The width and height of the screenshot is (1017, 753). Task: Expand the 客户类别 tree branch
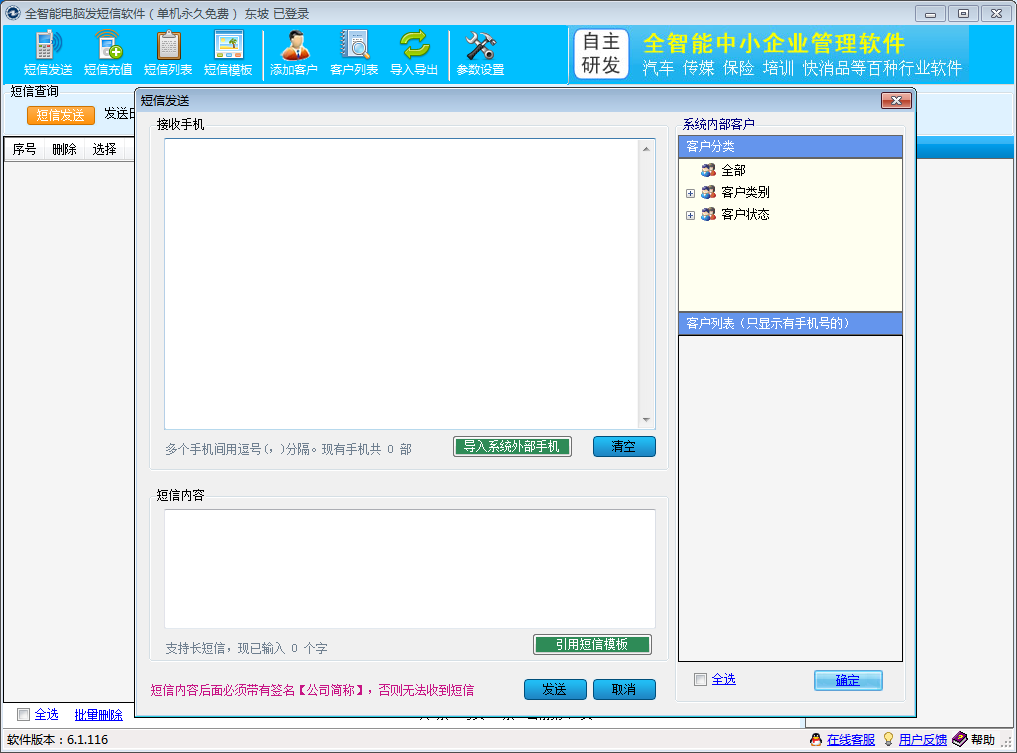[690, 192]
